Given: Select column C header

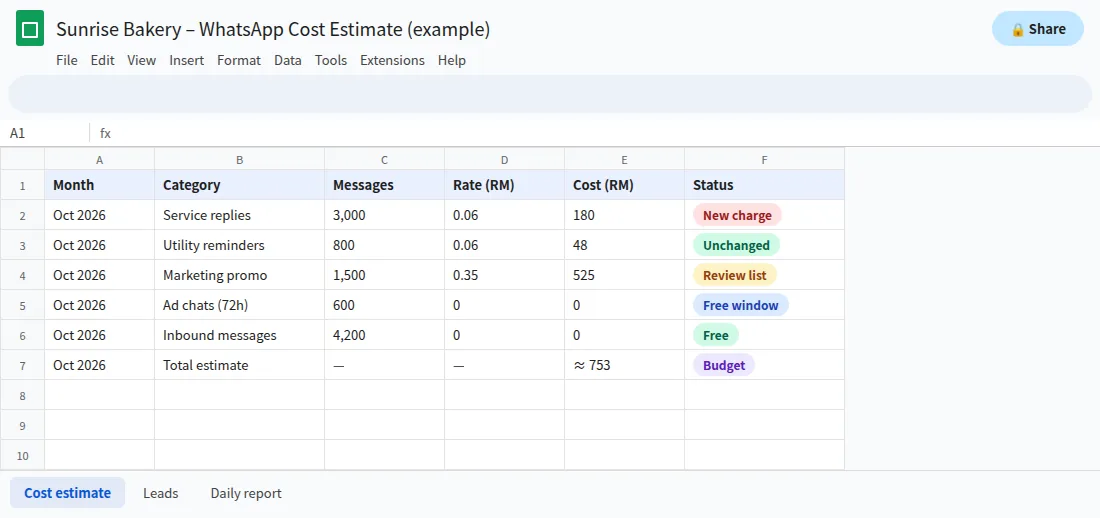Looking at the screenshot, I should pyautogui.click(x=384, y=159).
